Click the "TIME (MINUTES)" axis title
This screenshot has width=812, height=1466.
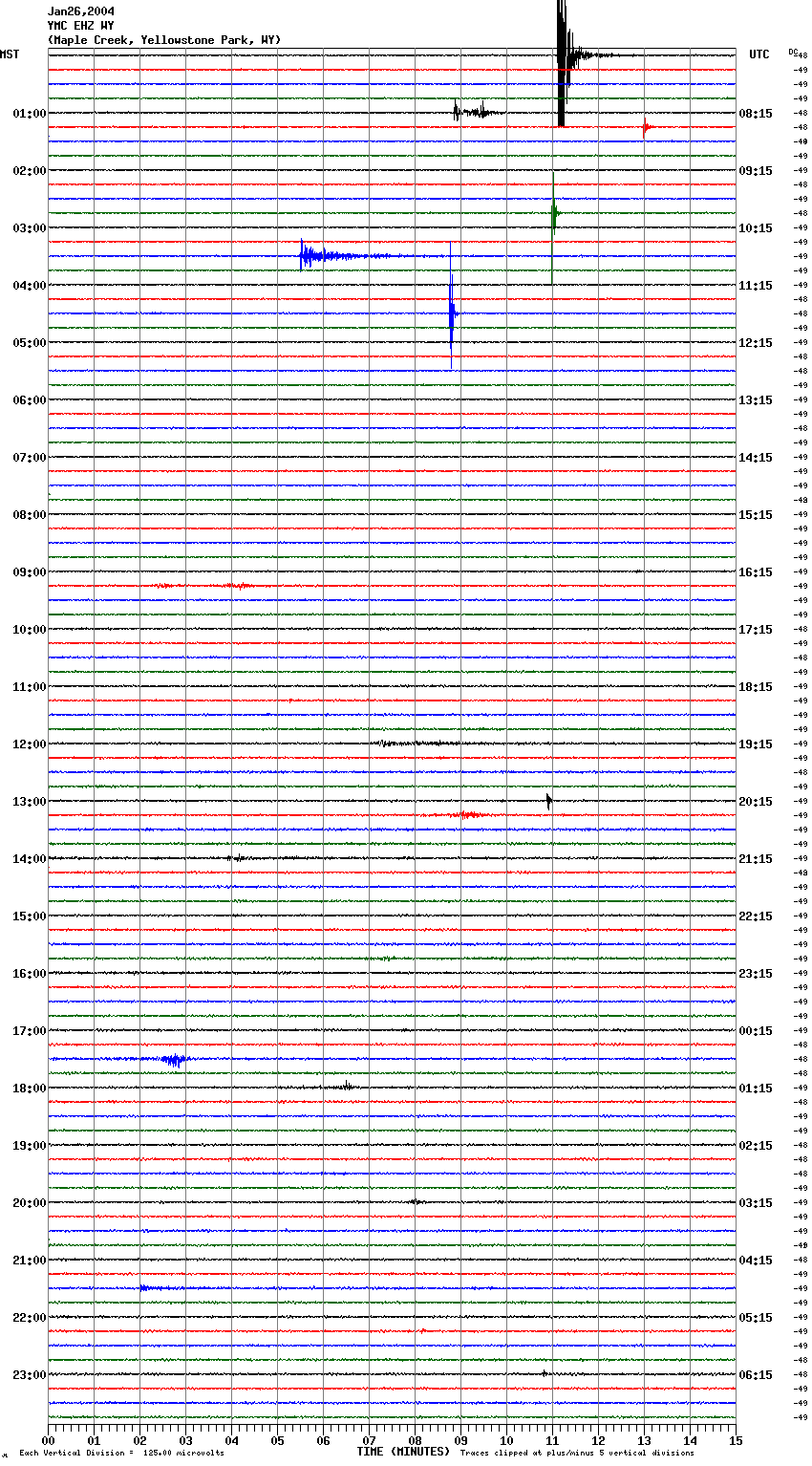[x=403, y=1452]
